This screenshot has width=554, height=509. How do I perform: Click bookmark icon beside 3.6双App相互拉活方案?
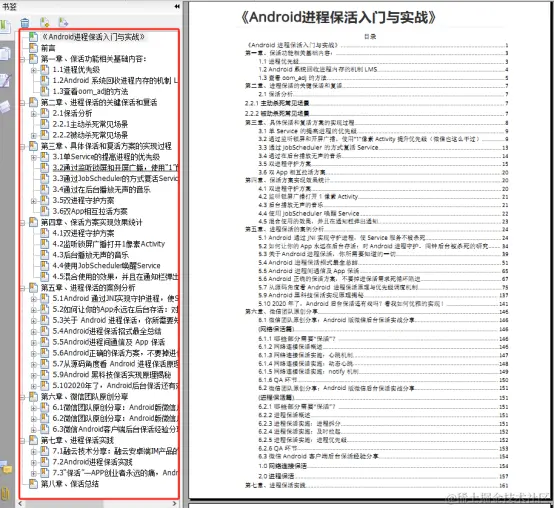pyautogui.click(x=45, y=211)
